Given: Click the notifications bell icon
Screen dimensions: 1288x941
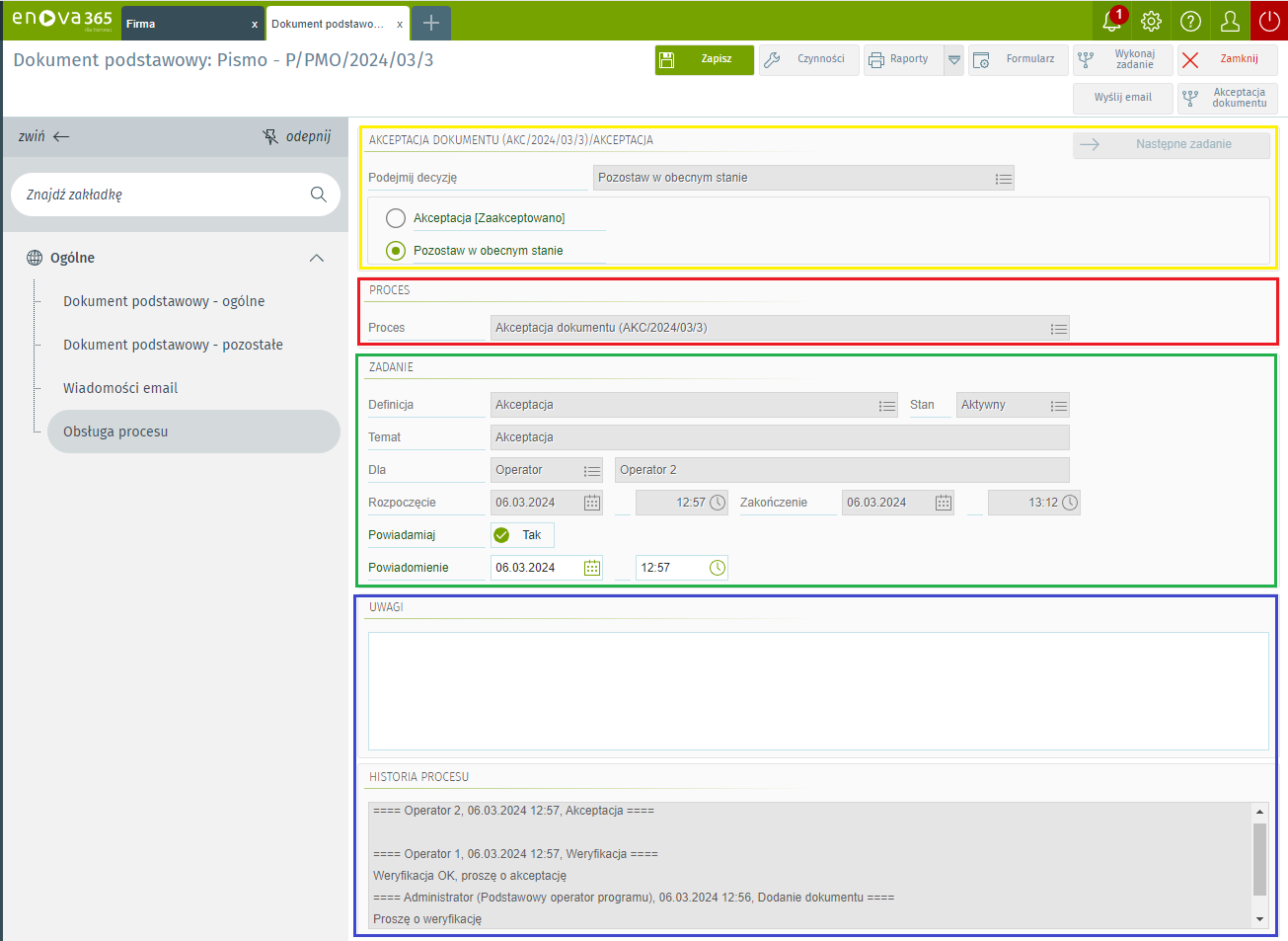Looking at the screenshot, I should coord(1112,21).
